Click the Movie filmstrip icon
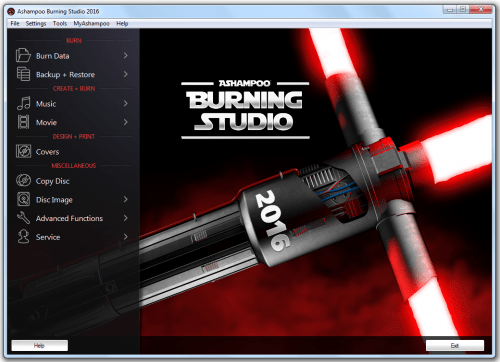Viewport: 500px width, 362px height. pos(23,122)
